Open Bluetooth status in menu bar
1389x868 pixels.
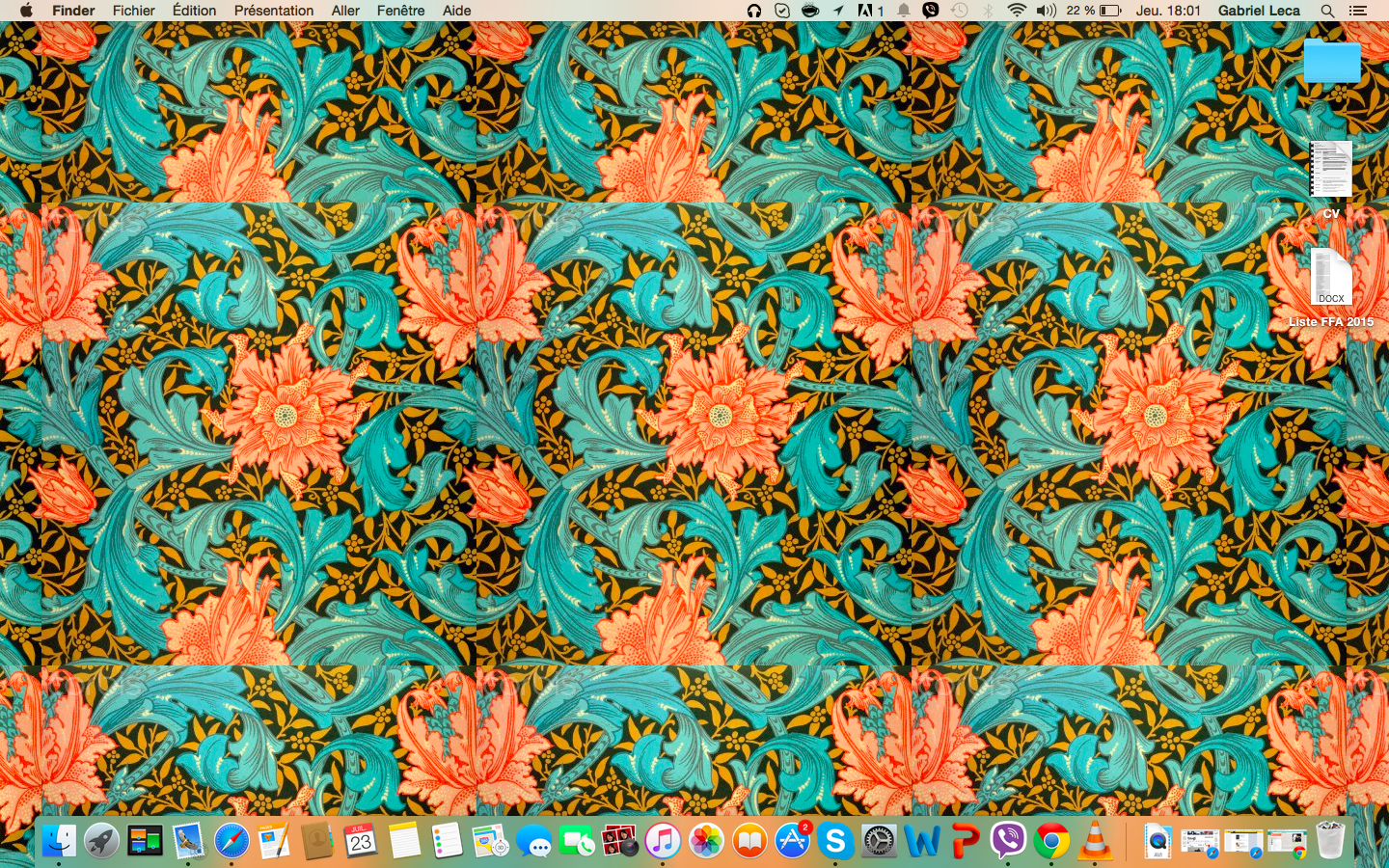988,11
